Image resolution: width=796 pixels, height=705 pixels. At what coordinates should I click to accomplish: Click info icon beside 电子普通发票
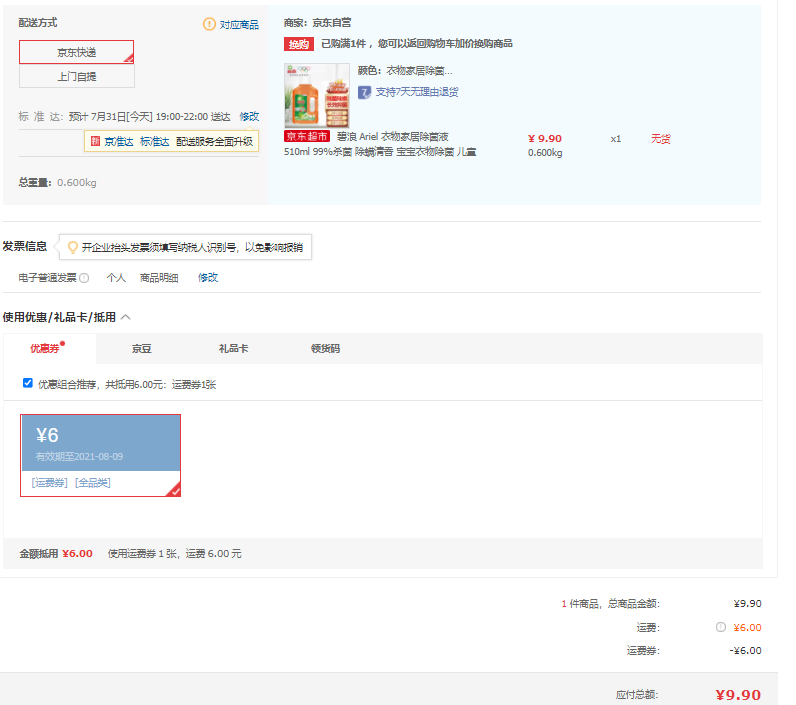(x=84, y=278)
